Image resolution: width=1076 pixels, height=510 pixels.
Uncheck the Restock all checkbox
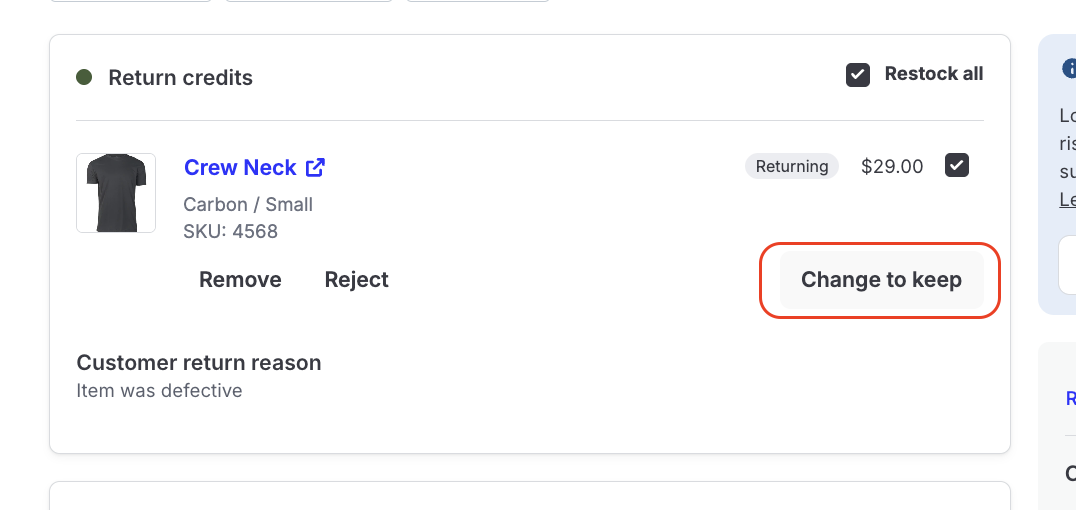click(858, 75)
